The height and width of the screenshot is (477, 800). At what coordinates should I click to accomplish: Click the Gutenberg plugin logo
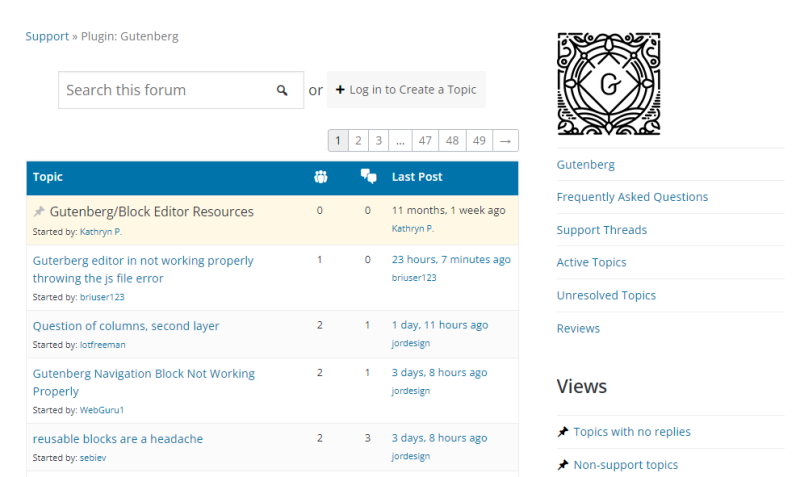pyautogui.click(x=609, y=84)
